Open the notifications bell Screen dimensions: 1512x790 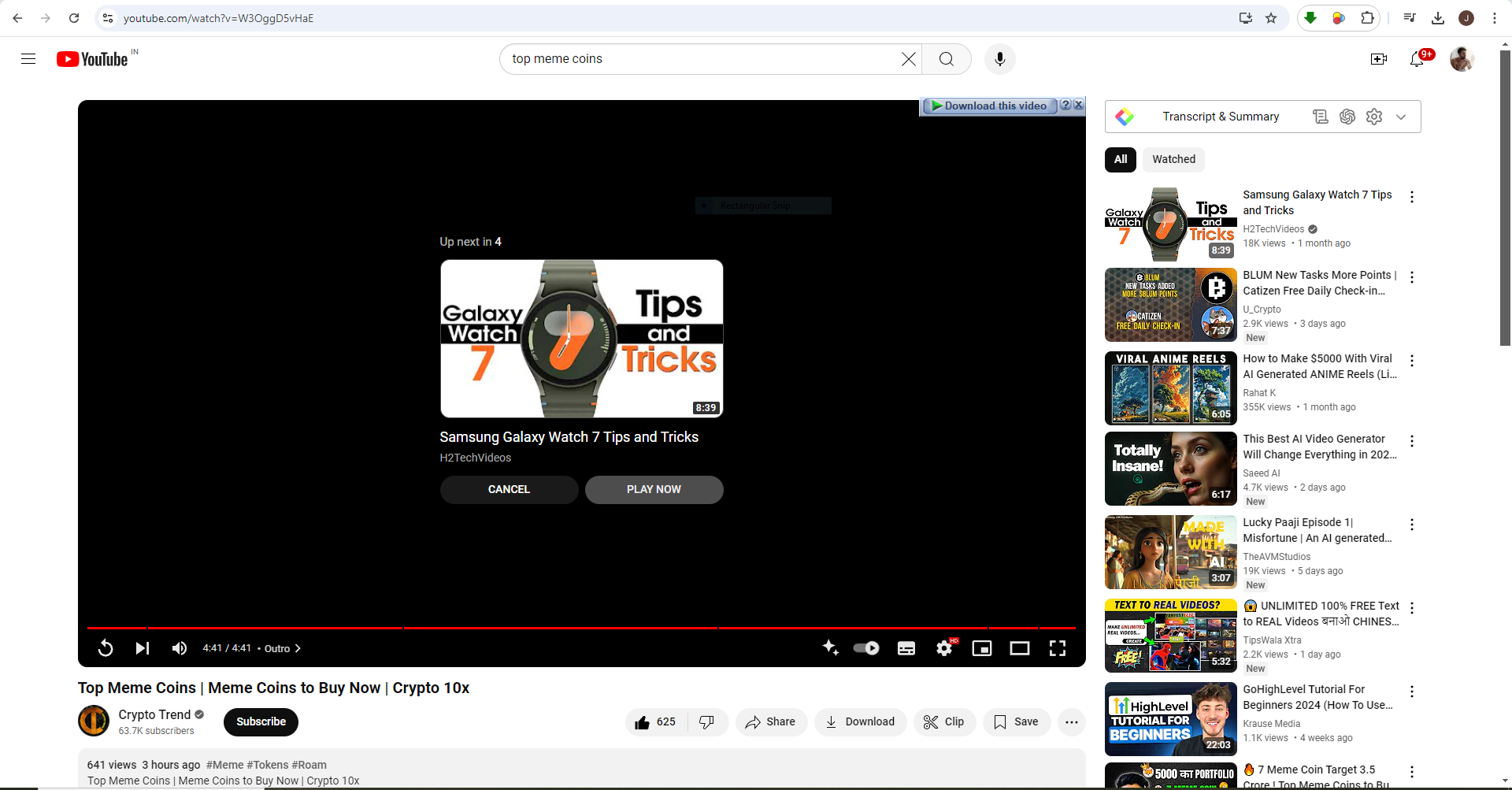pos(1417,59)
